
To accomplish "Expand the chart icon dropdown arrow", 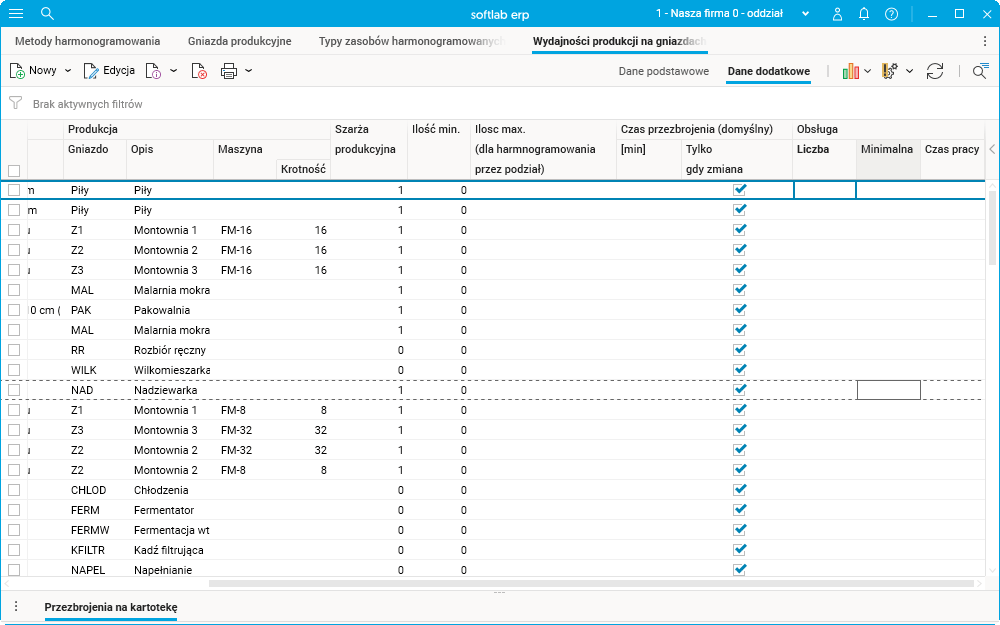I will click(868, 71).
